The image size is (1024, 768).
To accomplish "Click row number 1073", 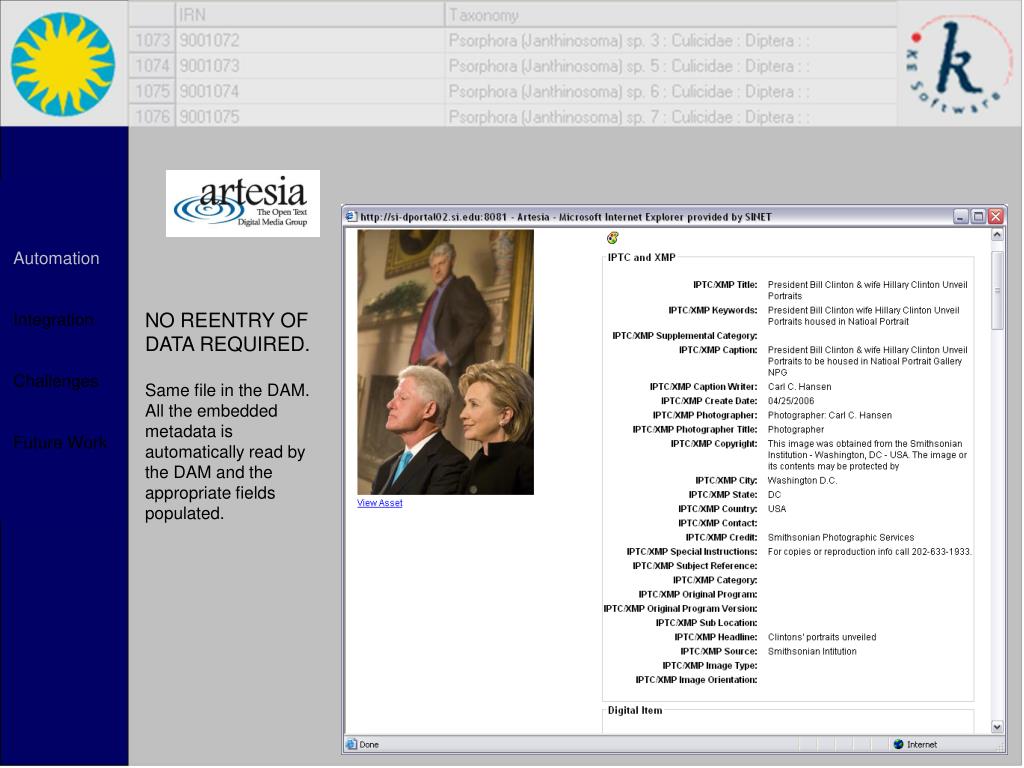I will tap(152, 40).
